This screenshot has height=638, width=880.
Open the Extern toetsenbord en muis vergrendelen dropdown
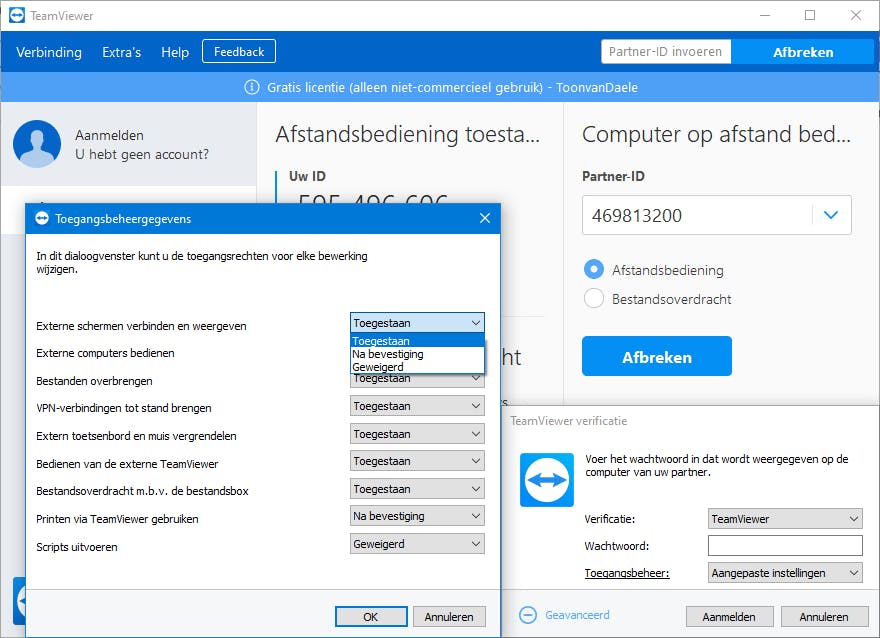pyautogui.click(x=417, y=434)
